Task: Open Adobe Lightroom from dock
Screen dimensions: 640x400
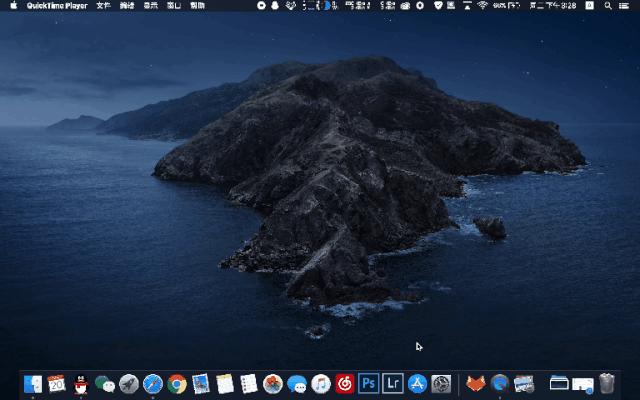Action: [x=393, y=383]
